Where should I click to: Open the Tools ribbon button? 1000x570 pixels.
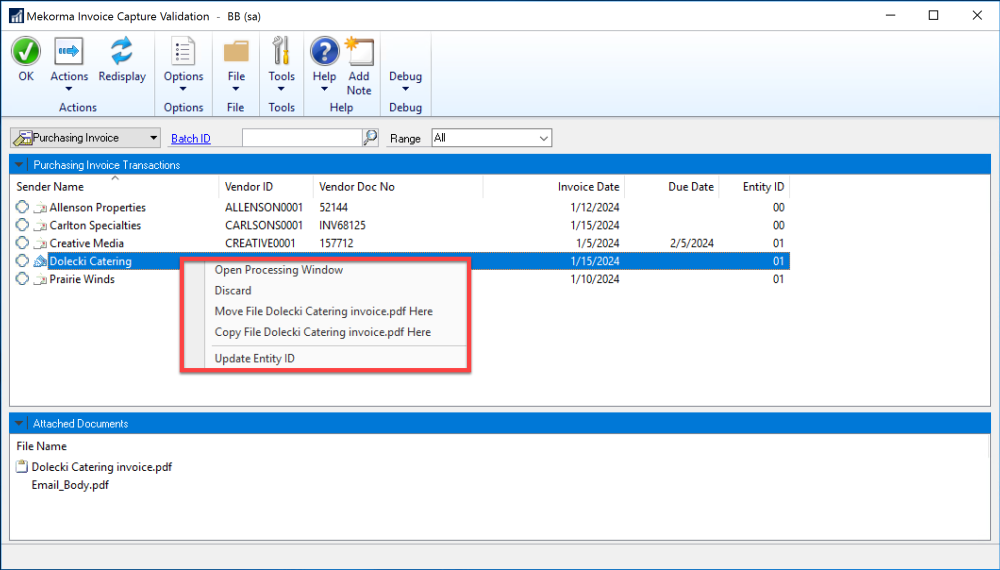281,64
